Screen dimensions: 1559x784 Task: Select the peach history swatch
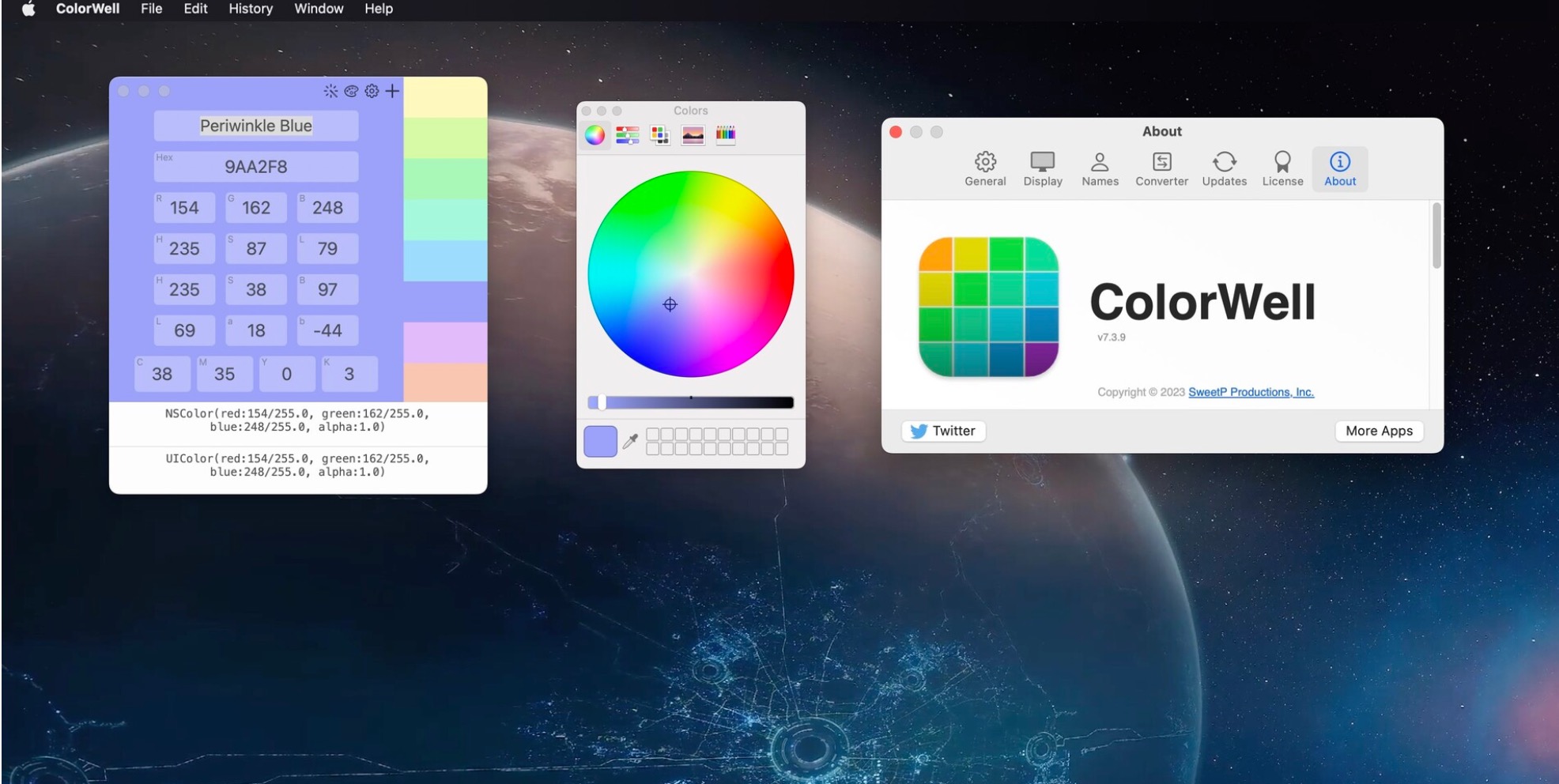[445, 383]
